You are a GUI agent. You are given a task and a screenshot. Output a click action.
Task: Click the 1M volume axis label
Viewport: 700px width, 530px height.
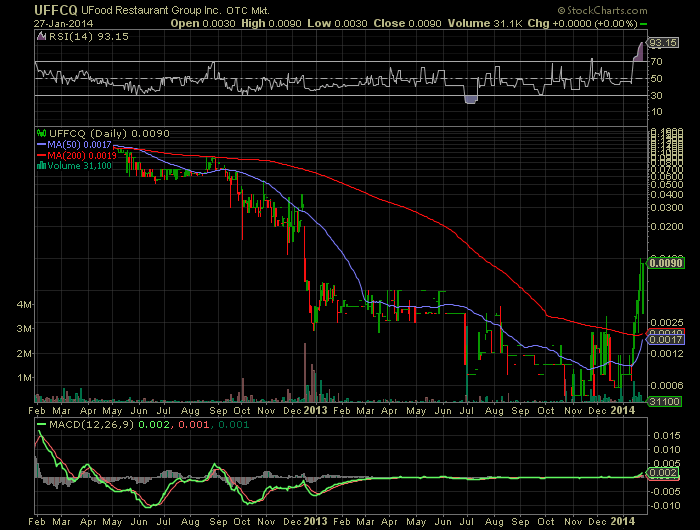[24, 378]
